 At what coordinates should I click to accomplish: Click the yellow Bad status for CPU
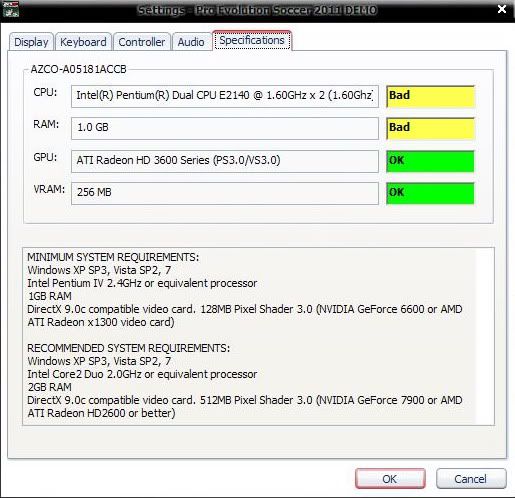(430, 96)
